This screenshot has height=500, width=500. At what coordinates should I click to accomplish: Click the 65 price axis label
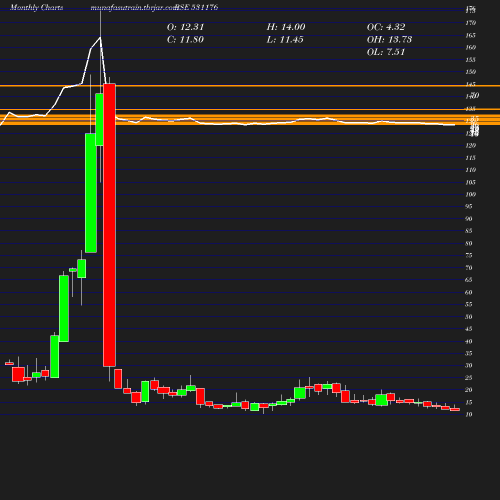tap(469, 280)
